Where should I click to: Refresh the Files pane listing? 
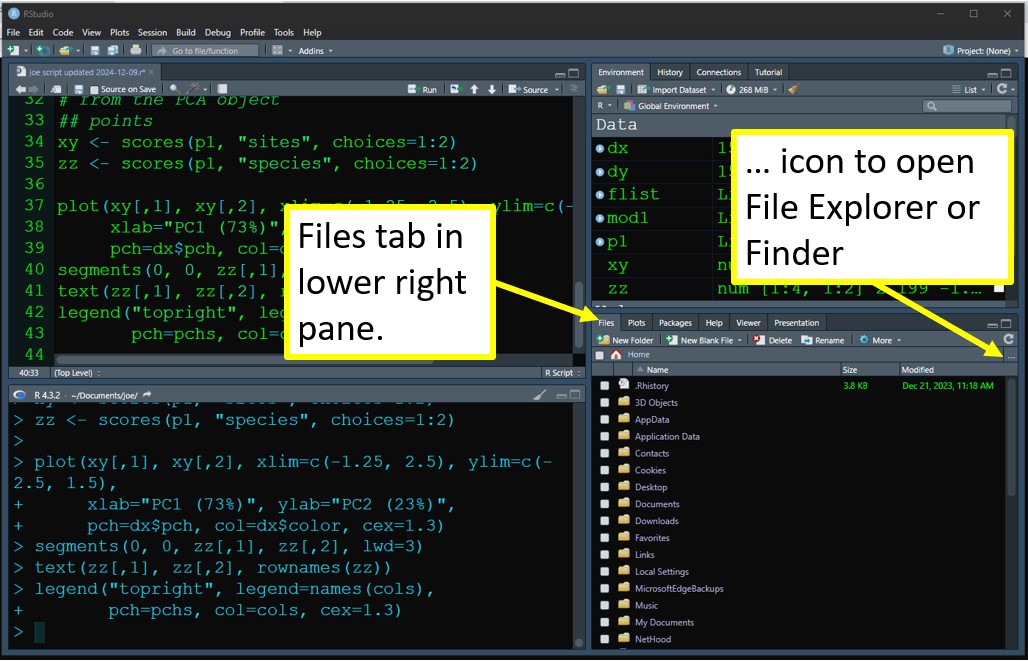(x=1008, y=339)
